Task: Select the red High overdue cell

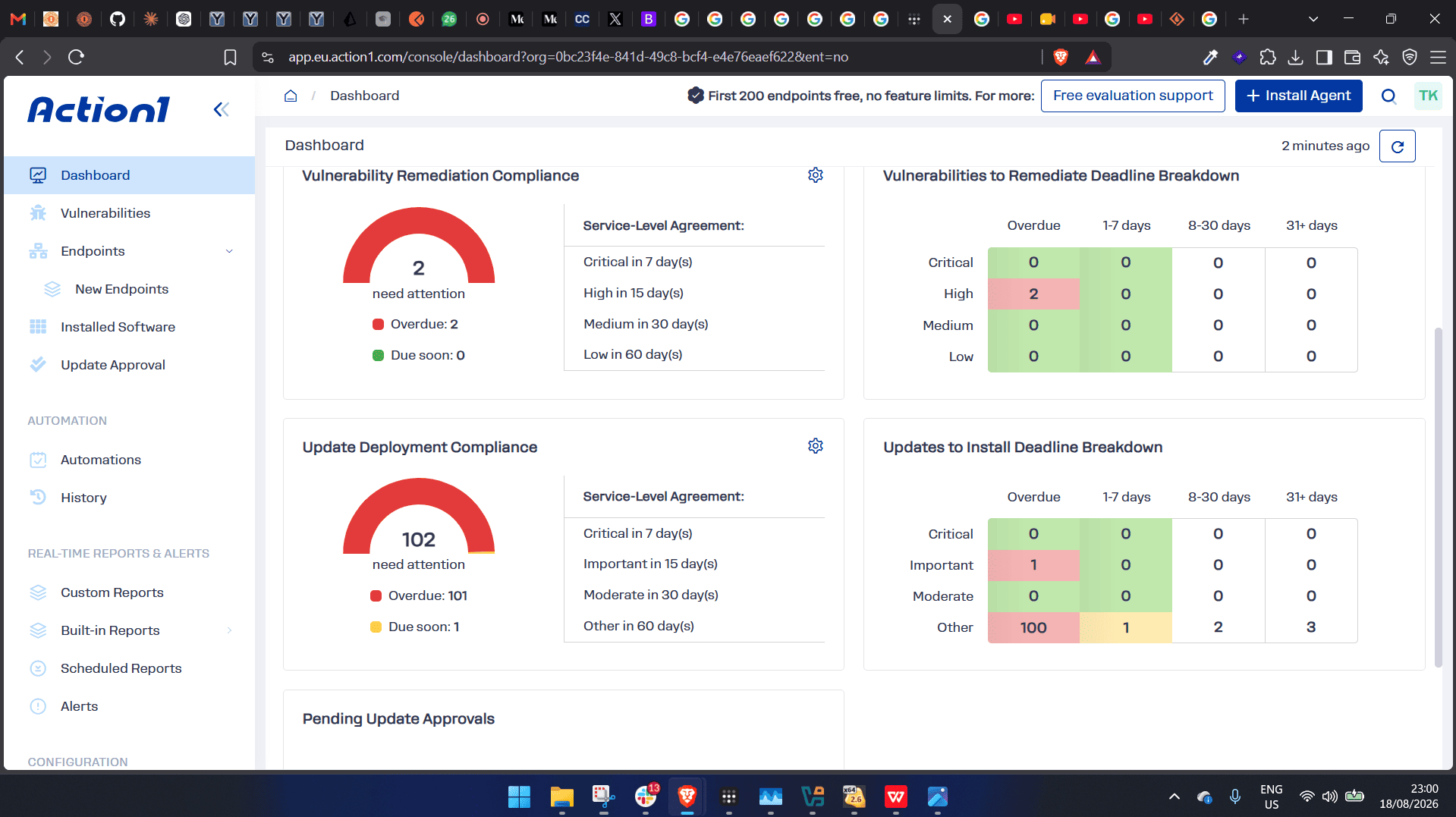Action: pos(1033,294)
